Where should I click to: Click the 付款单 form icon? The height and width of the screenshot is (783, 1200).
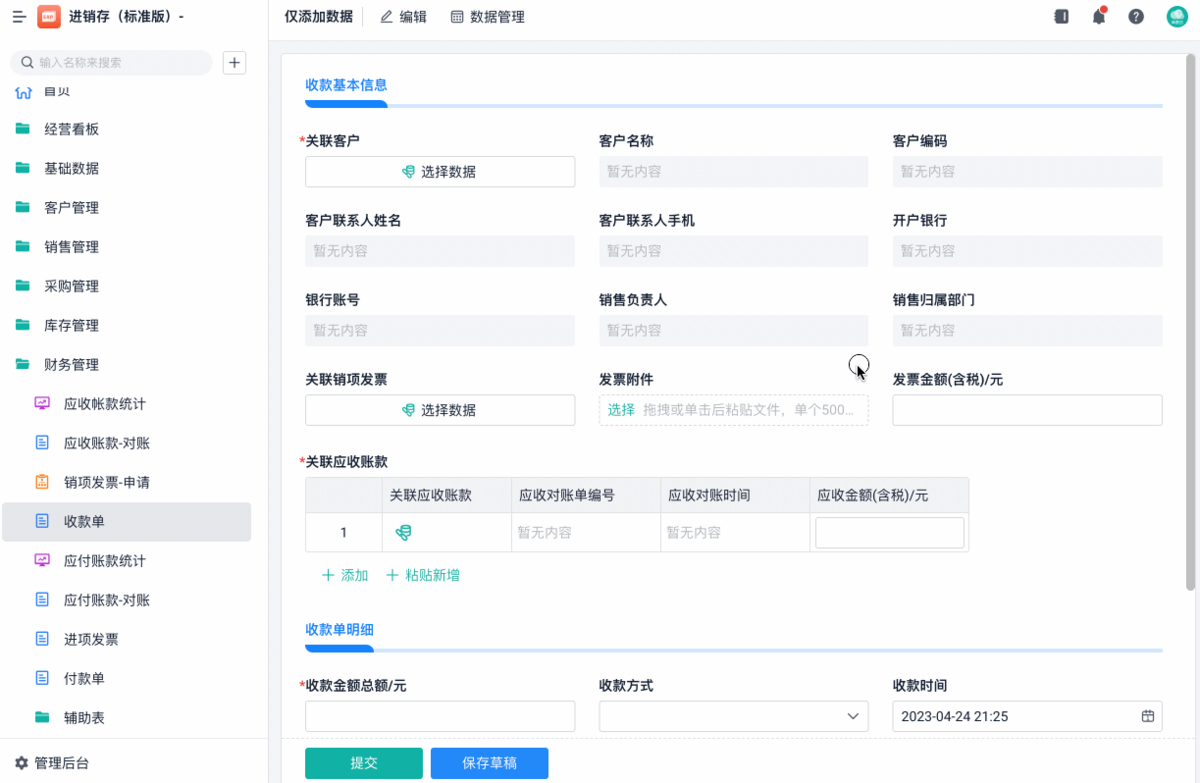tap(42, 678)
